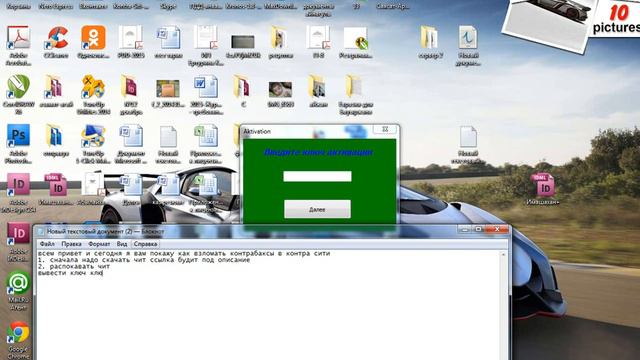Launch the CCleaner desktop shortcut
Viewport: 640px width, 360px height.
click(x=56, y=39)
